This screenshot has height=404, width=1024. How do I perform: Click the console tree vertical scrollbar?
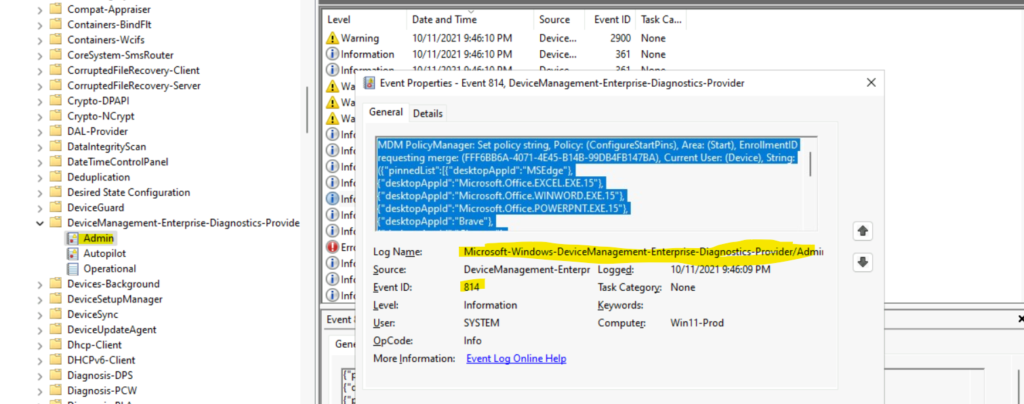pos(307,110)
